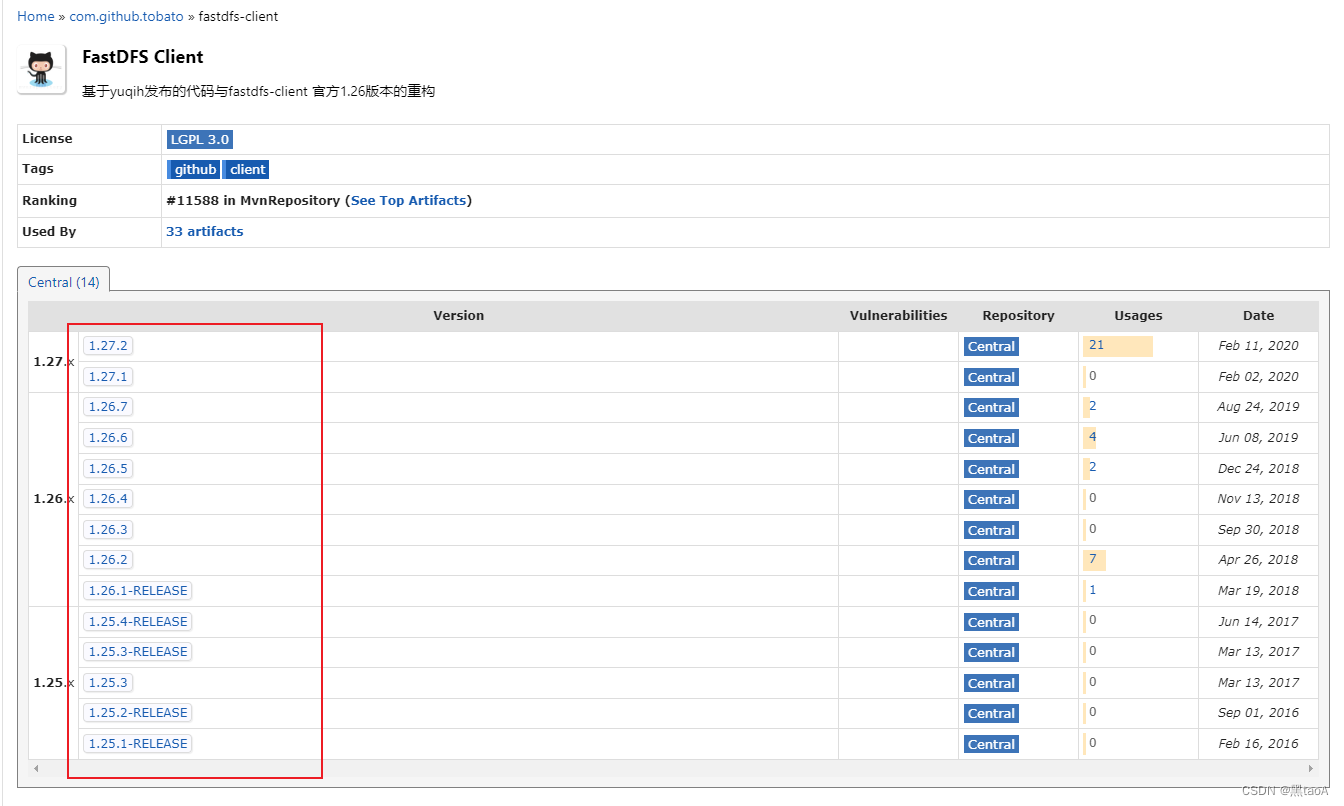Click the FastDFS Client page title
This screenshot has height=806, width=1344.
143,57
